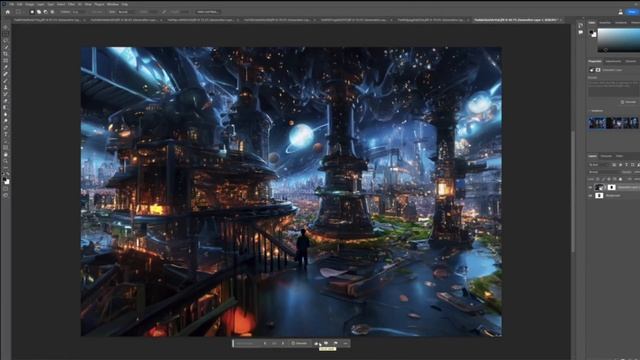This screenshot has height=360, width=640.
Task: Select the Spot Healing Brush tool
Action: tap(6, 74)
